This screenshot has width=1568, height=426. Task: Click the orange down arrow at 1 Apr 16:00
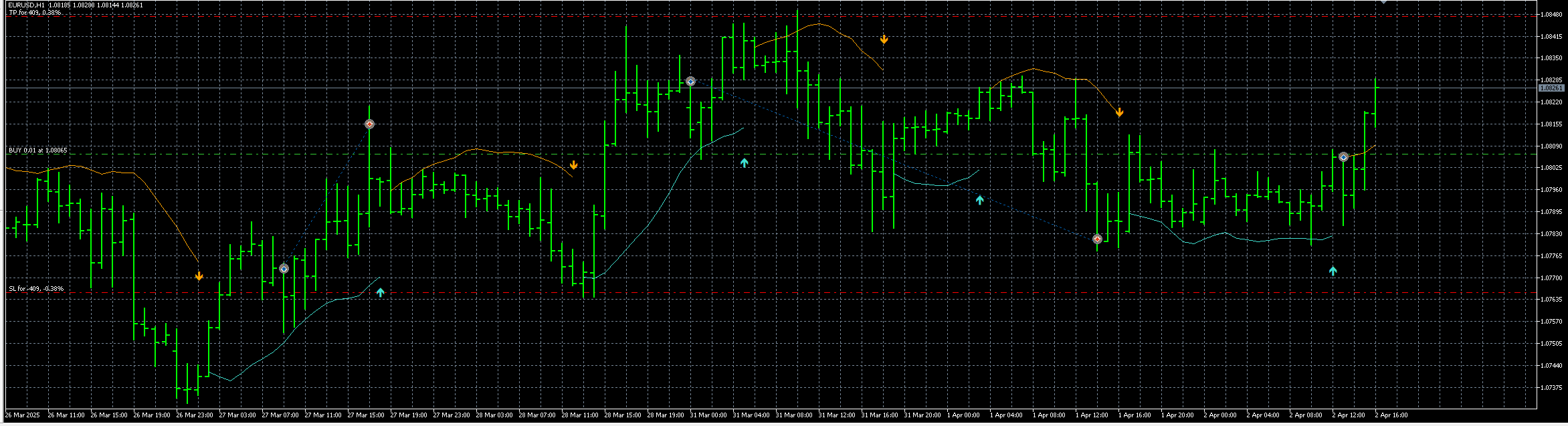pyautogui.click(x=1119, y=112)
